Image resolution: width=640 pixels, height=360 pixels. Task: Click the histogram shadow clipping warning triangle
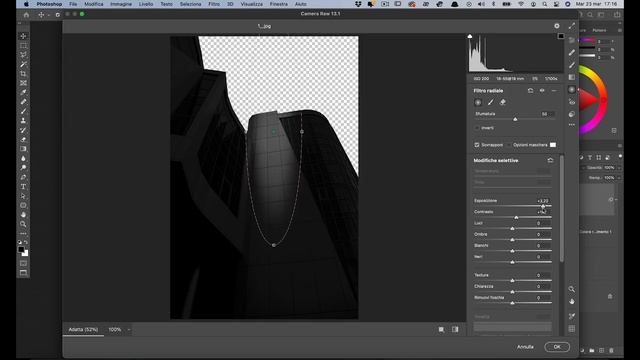coord(470,36)
